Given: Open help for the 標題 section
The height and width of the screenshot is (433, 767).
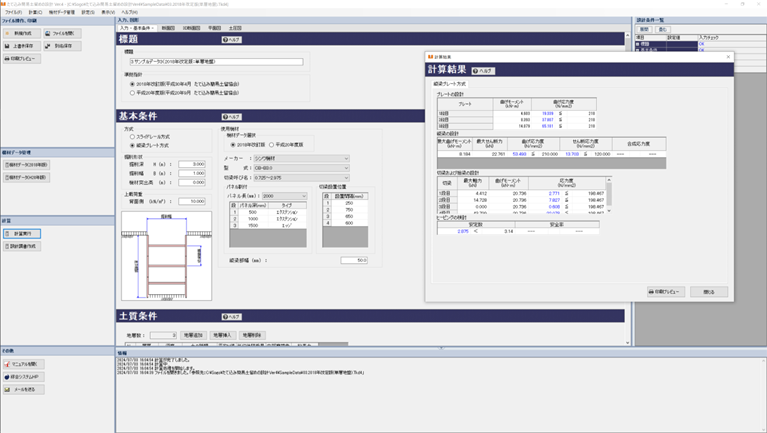Looking at the screenshot, I should (x=231, y=40).
